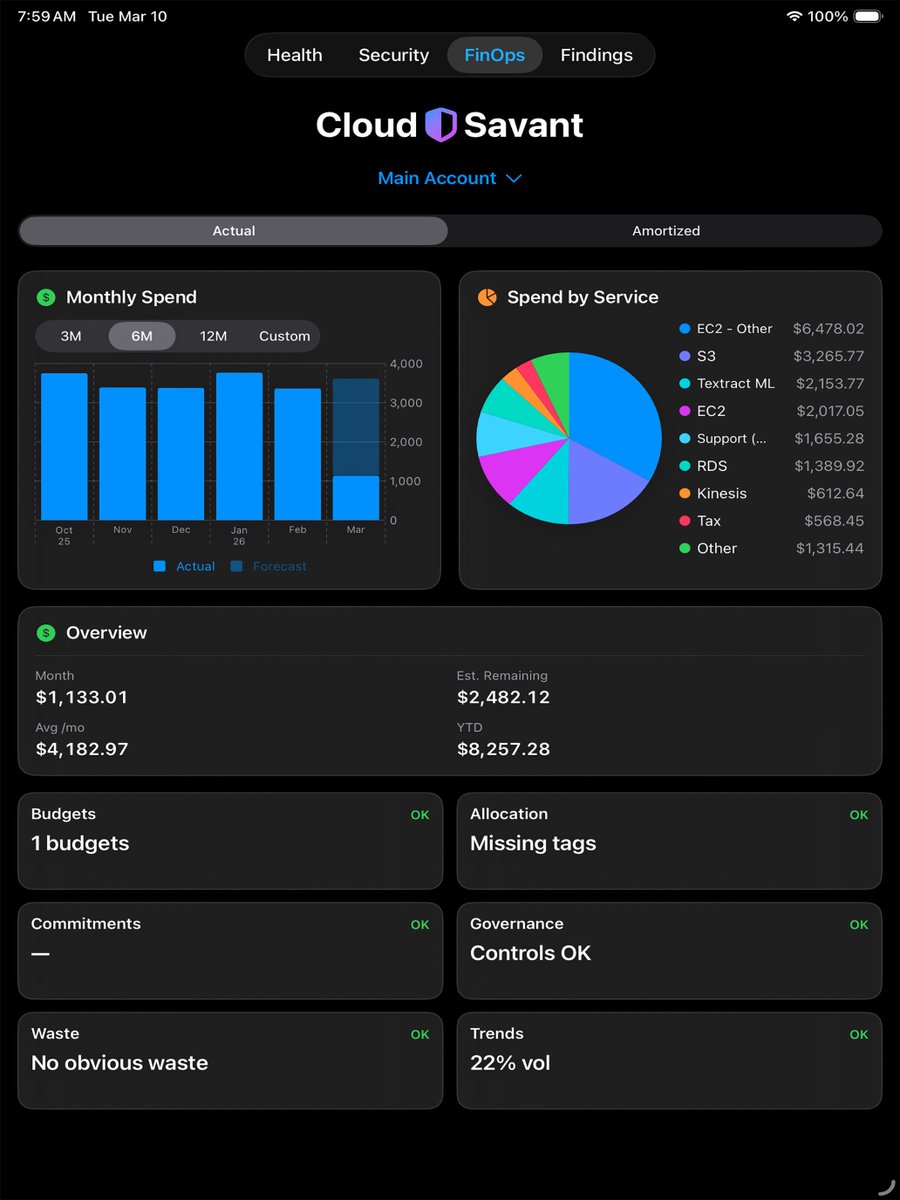Viewport: 900px width, 1200px height.
Task: Open the Allocation Missing tags card
Action: point(669,841)
